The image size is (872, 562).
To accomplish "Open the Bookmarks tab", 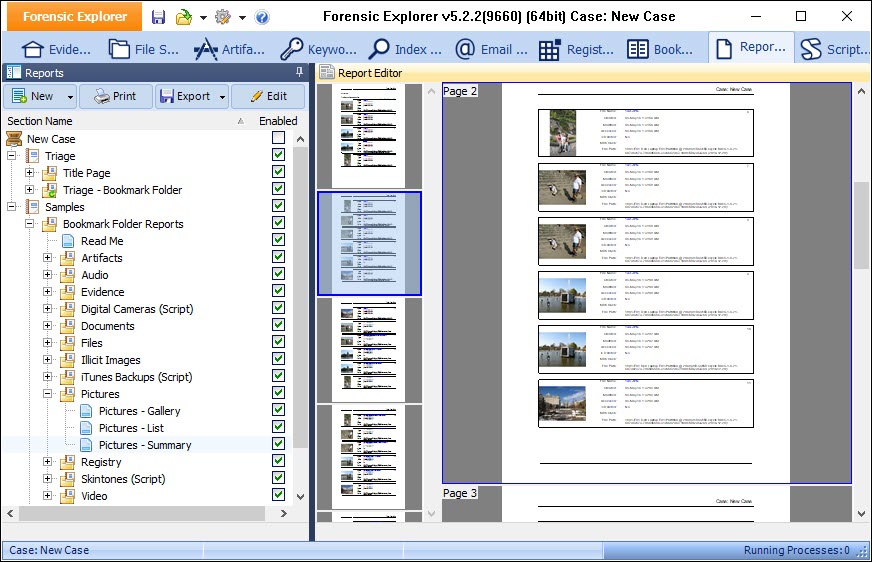I will point(660,49).
